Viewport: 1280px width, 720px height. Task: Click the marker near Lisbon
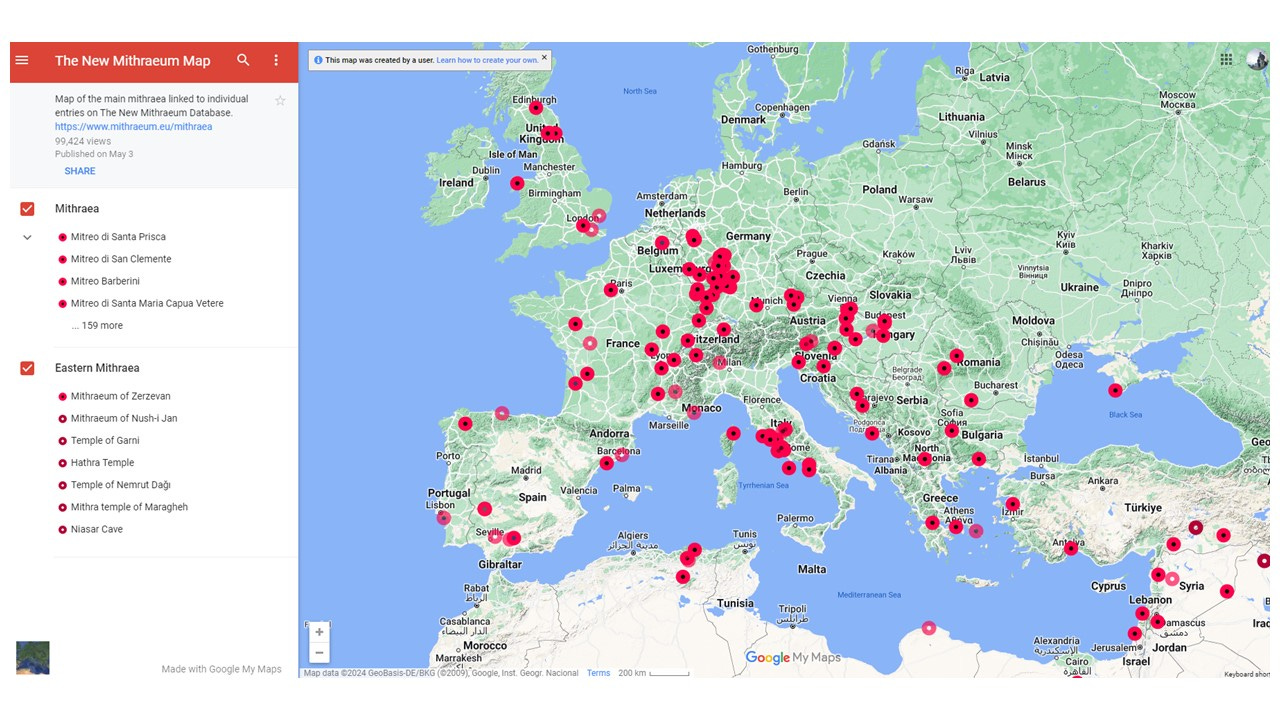[x=444, y=518]
